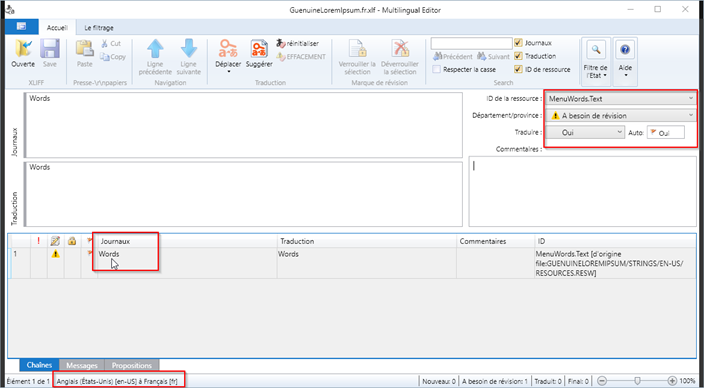Select the Words cell under Journaux
704x388 pixels.
click(x=187, y=263)
